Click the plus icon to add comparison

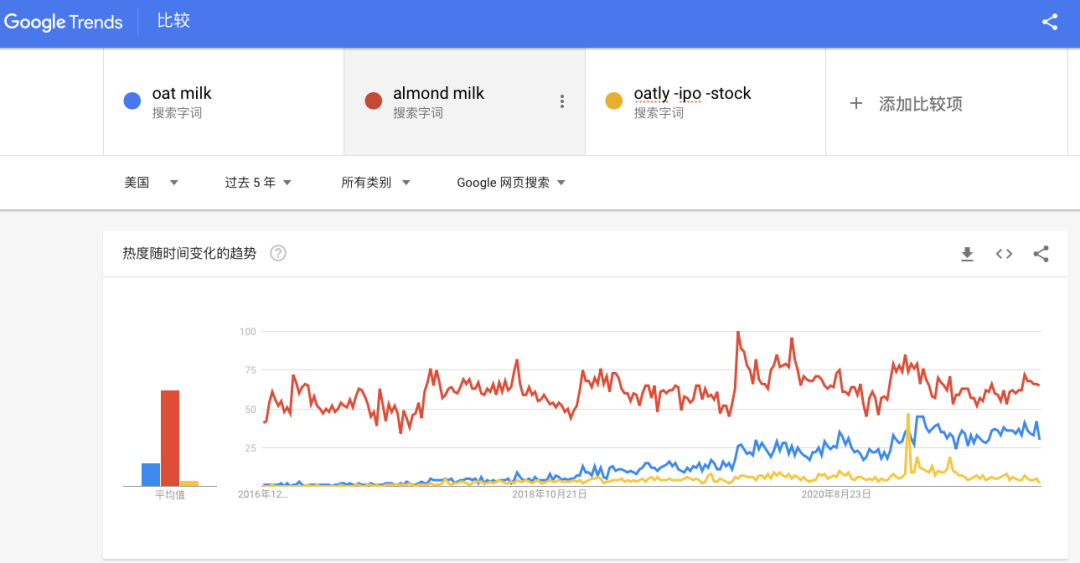(855, 103)
